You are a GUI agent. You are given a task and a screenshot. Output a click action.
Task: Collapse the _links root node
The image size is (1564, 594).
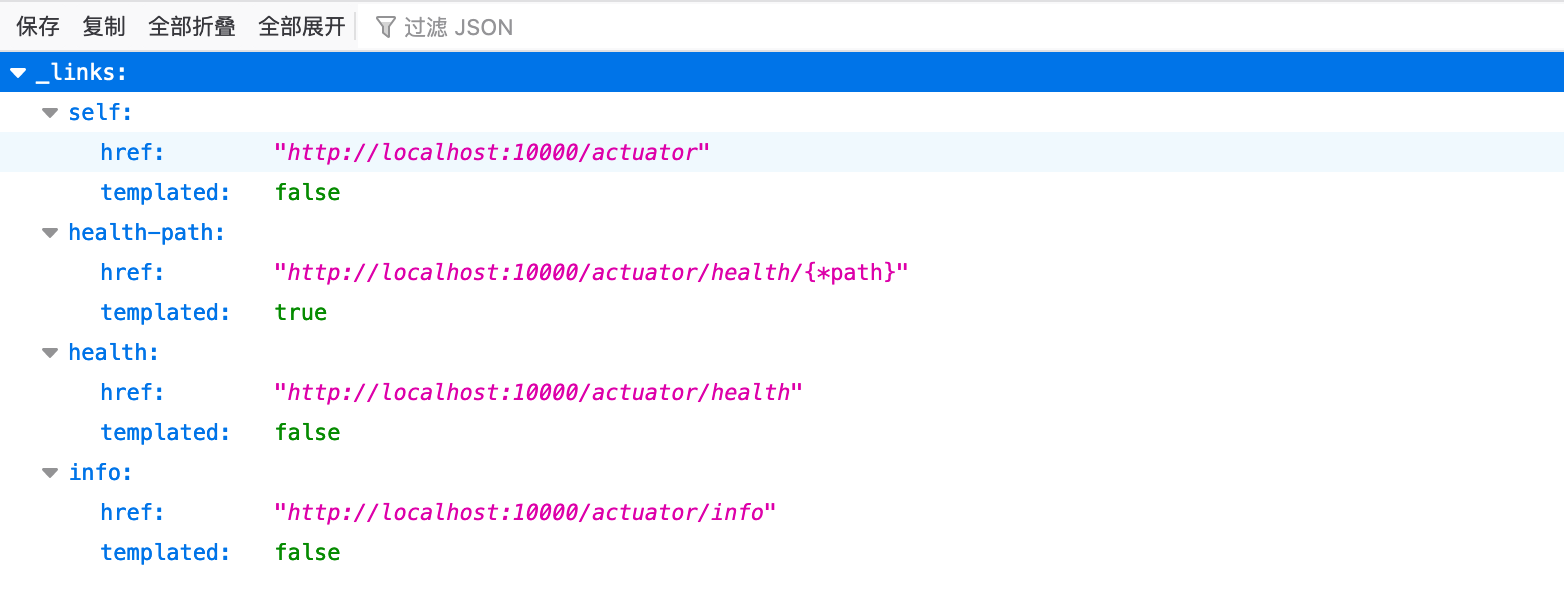point(18,73)
